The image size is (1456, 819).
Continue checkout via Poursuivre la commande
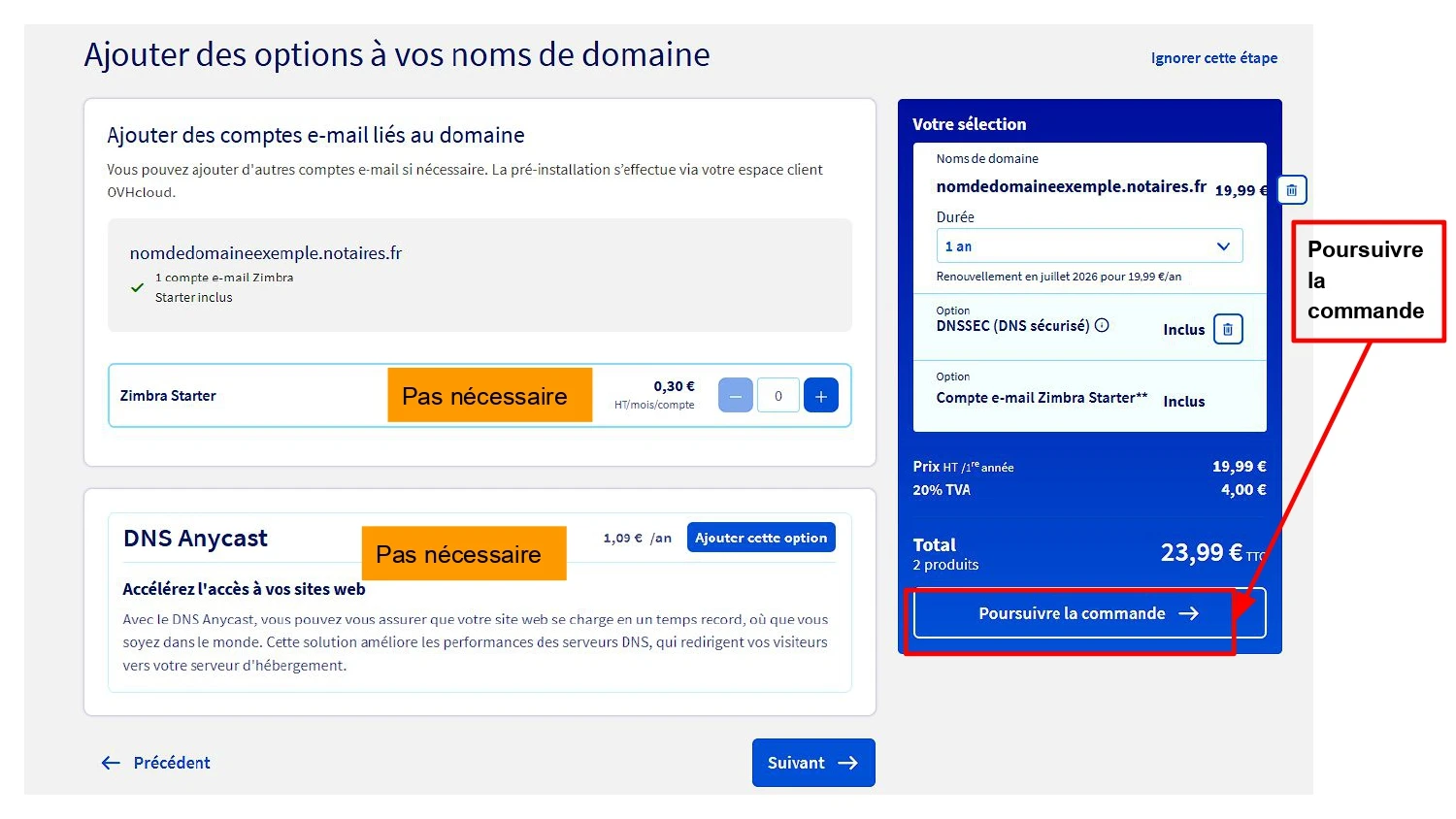tap(1073, 613)
